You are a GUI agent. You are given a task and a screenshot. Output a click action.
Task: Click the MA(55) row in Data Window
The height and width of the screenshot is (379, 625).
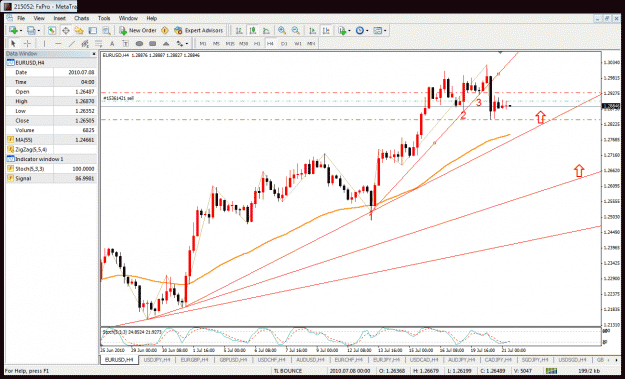(51, 139)
